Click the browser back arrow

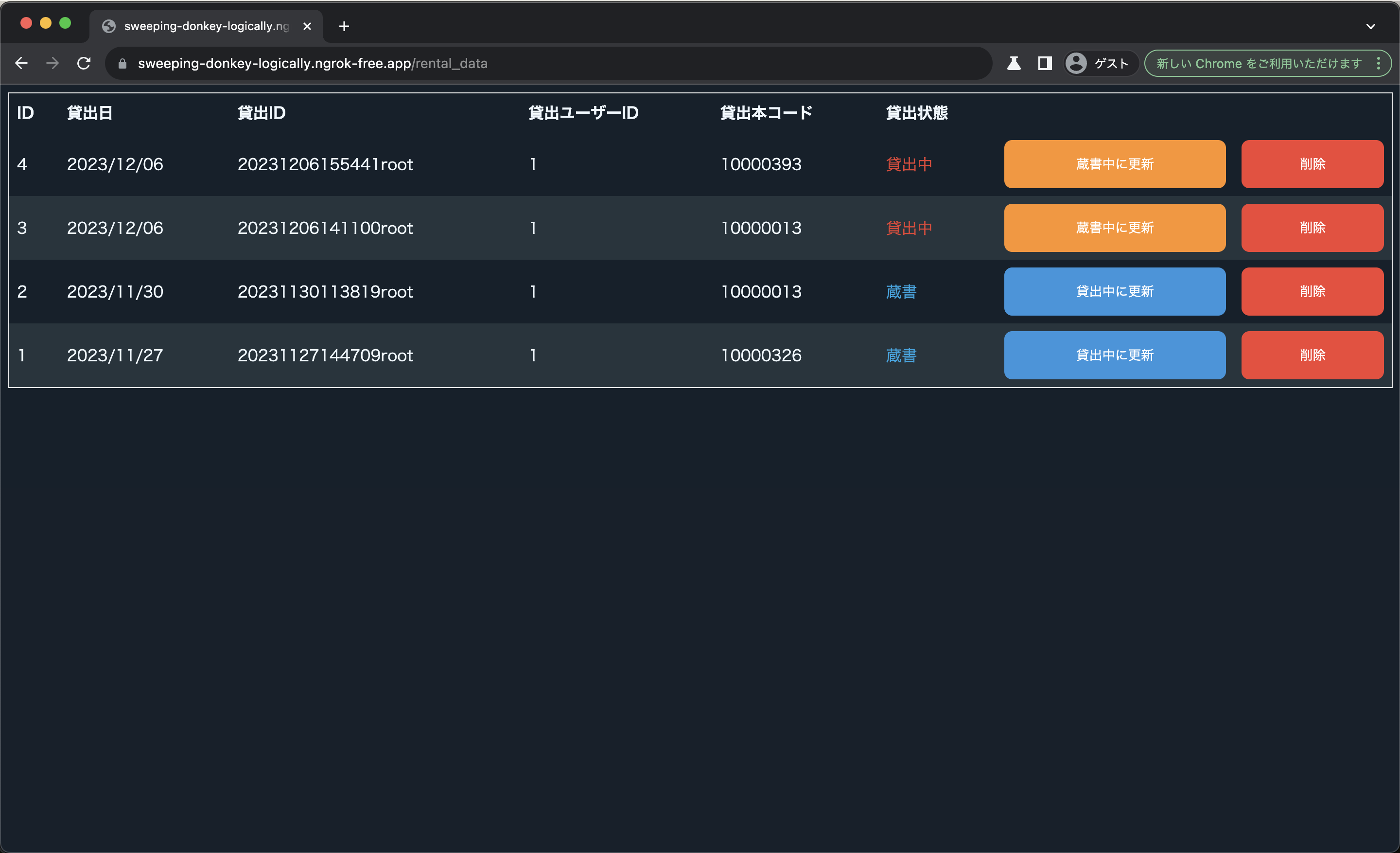21,63
